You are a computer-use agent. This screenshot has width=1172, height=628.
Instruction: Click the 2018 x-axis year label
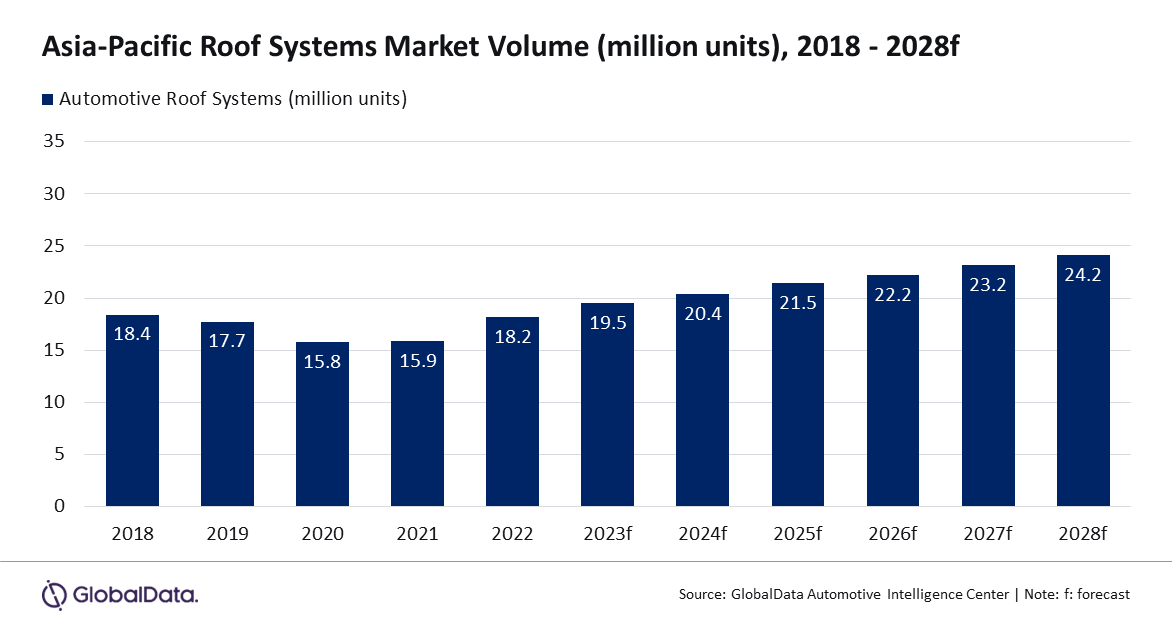132,534
